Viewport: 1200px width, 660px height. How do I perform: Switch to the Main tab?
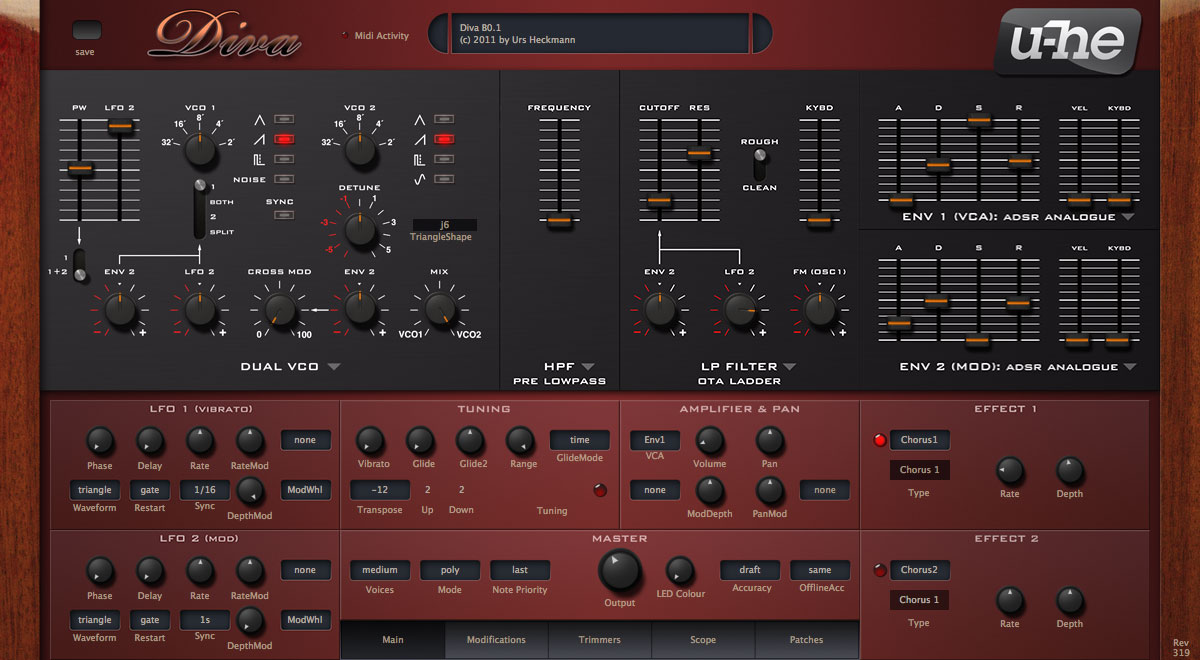392,640
